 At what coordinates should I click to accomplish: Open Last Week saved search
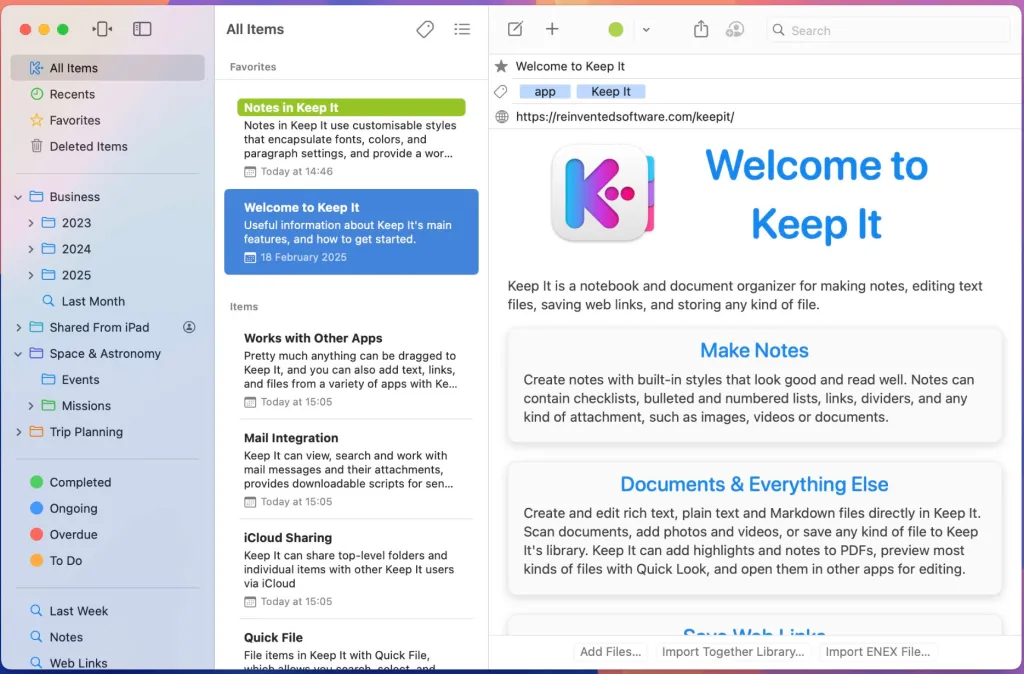point(108,611)
